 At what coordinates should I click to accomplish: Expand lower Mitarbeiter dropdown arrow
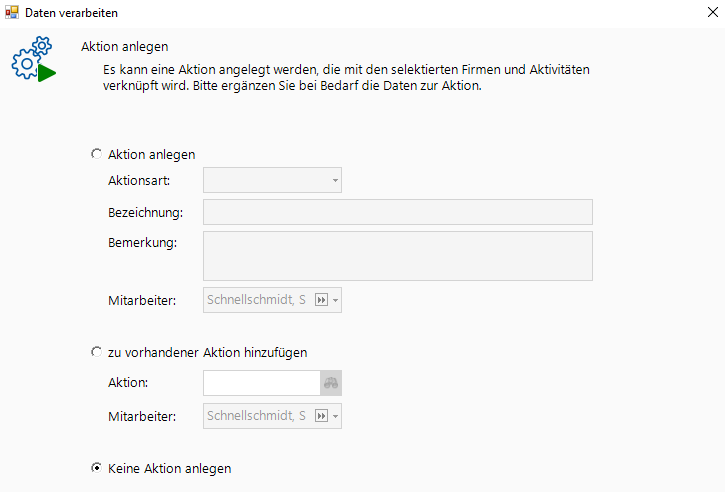click(336, 416)
